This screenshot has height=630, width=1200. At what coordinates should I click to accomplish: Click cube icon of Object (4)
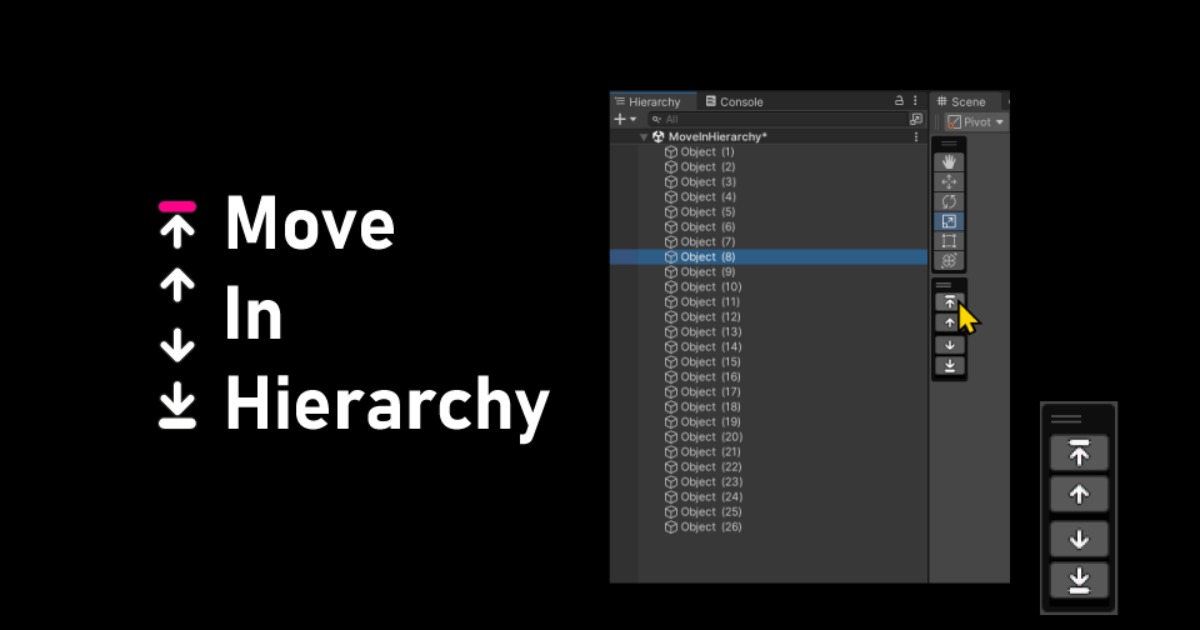coord(671,197)
